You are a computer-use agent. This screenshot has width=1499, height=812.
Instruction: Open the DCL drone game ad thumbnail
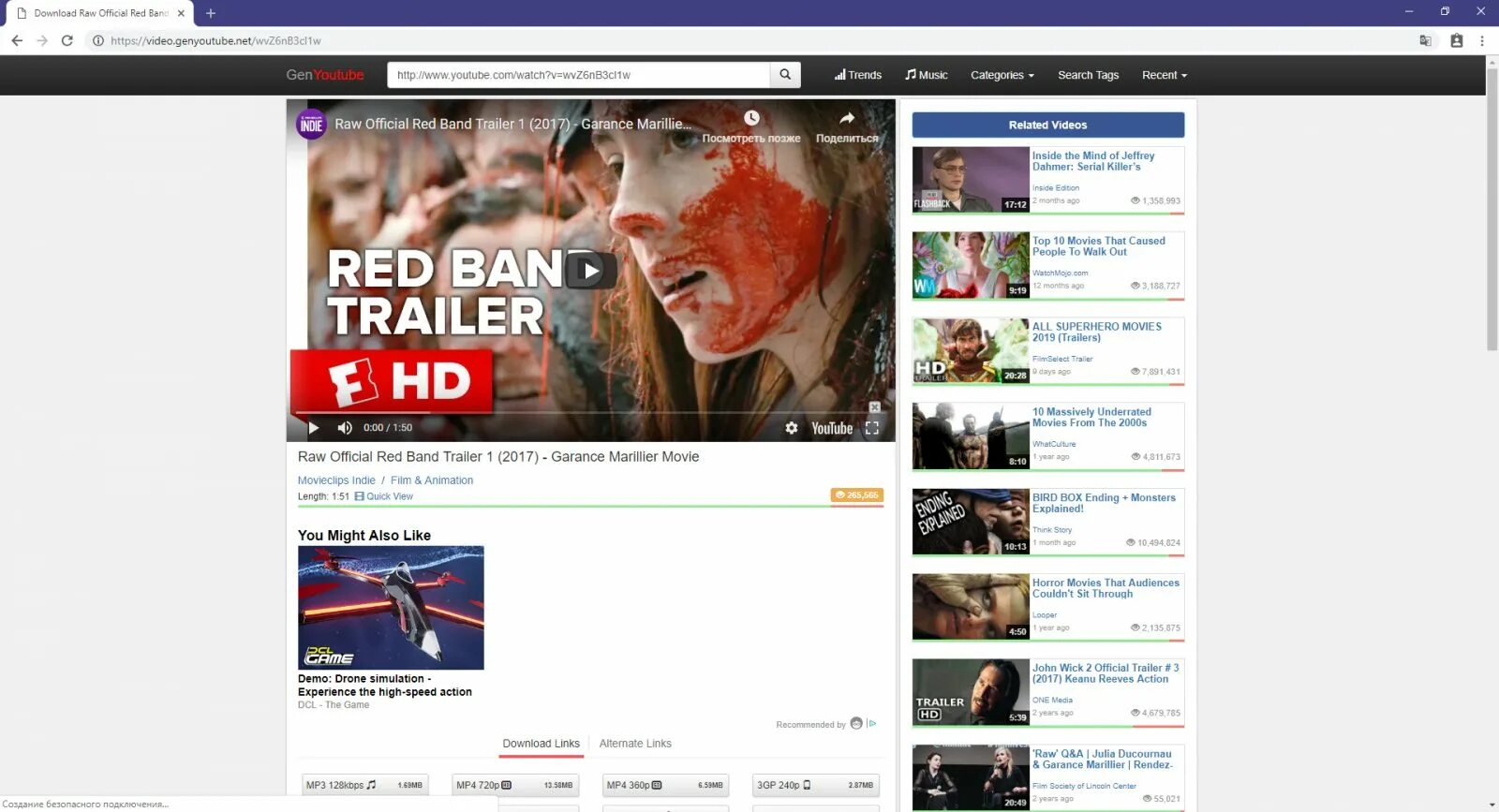click(x=391, y=608)
